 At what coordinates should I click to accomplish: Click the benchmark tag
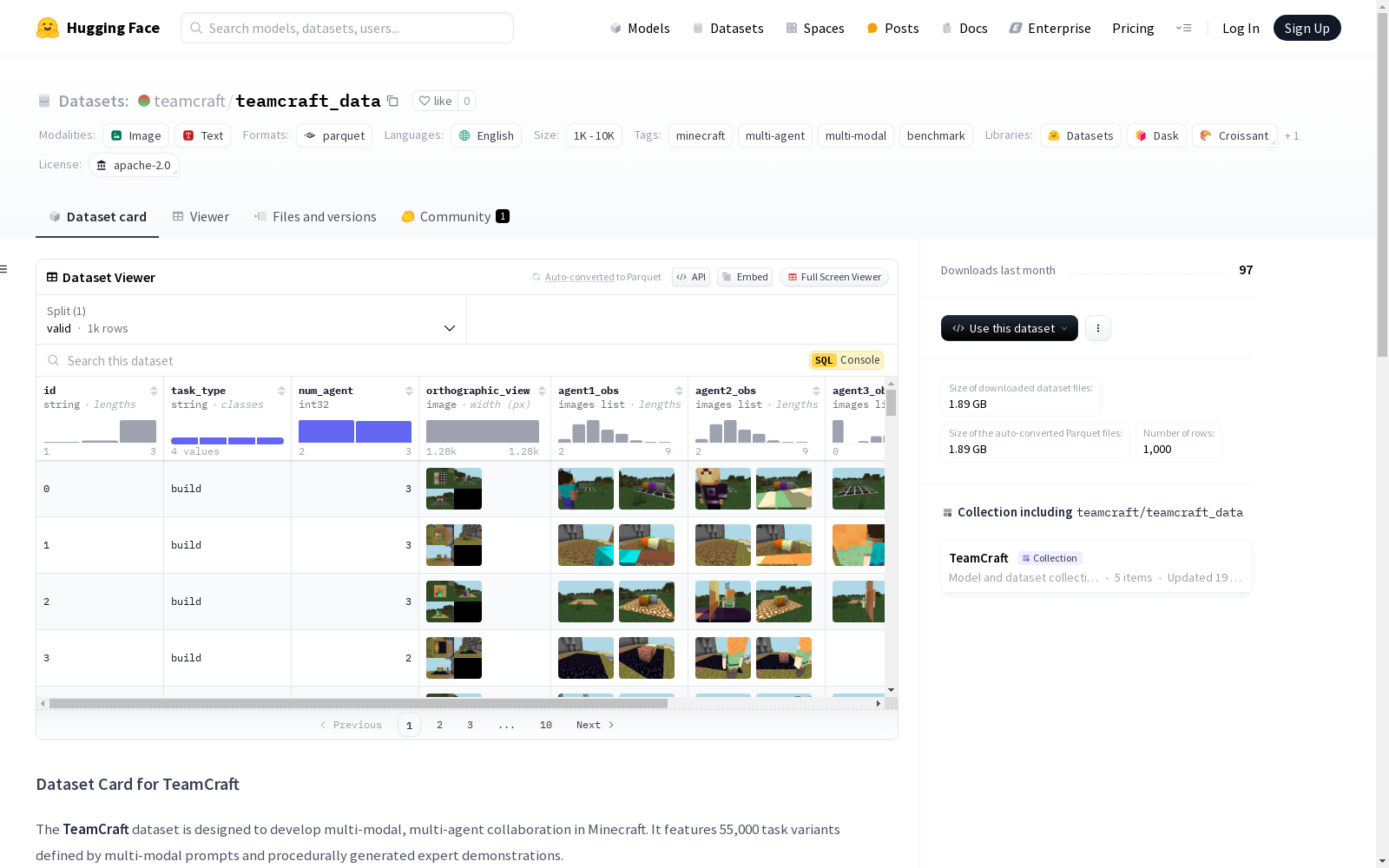(x=936, y=135)
